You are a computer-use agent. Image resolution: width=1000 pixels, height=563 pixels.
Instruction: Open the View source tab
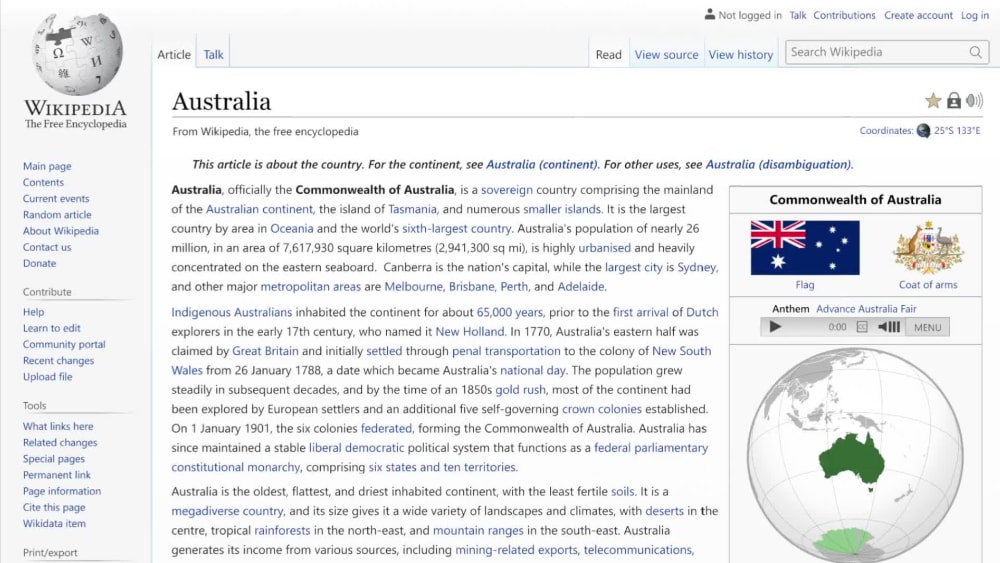point(666,54)
